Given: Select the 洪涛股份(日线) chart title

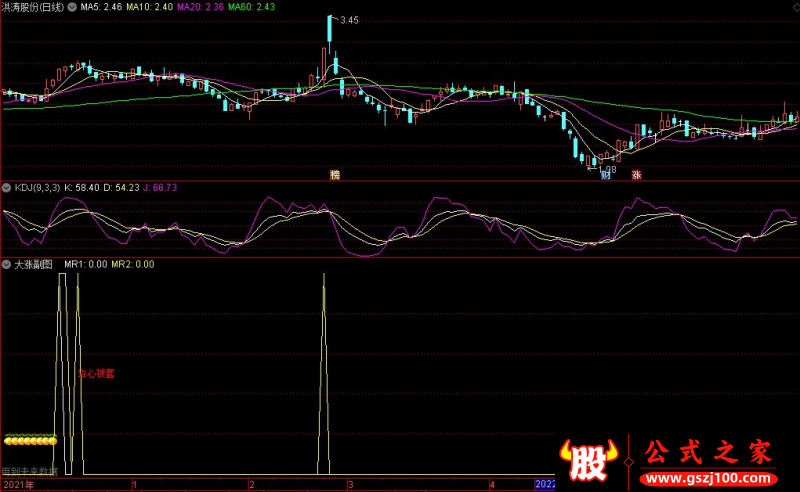Looking at the screenshot, I should [x=33, y=7].
